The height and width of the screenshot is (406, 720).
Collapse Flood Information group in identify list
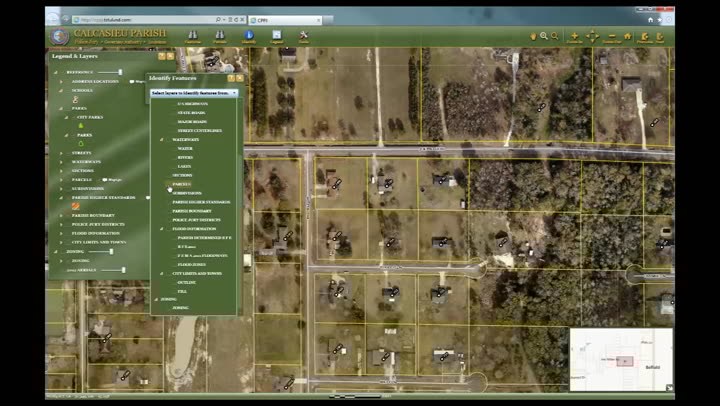tap(162, 229)
